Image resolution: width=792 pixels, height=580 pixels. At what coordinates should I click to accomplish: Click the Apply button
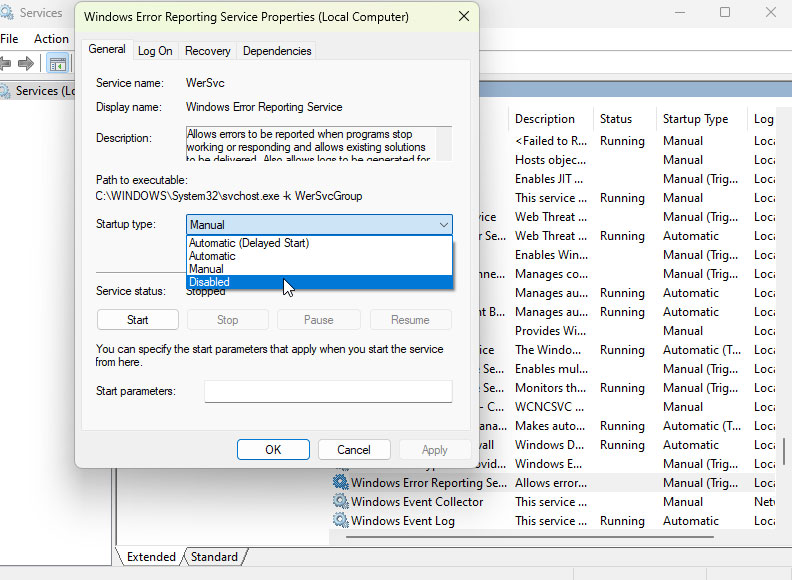point(434,450)
